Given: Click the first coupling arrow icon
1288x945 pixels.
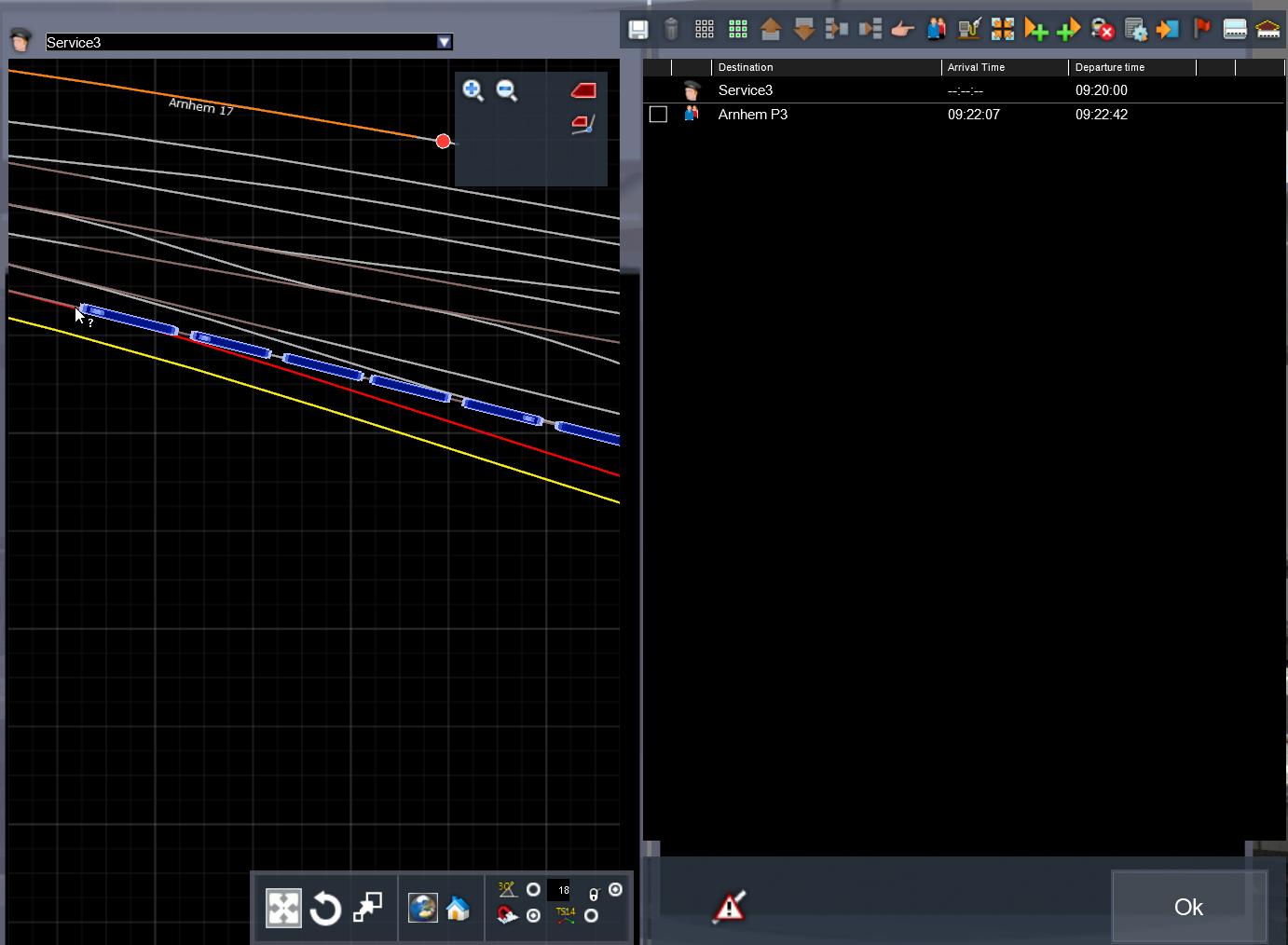Looking at the screenshot, I should pyautogui.click(x=837, y=30).
